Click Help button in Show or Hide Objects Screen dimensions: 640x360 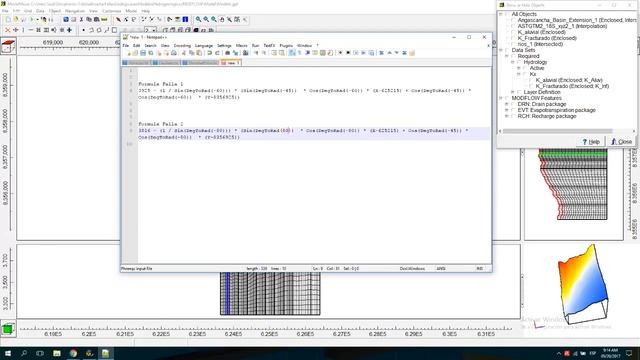(x=591, y=142)
